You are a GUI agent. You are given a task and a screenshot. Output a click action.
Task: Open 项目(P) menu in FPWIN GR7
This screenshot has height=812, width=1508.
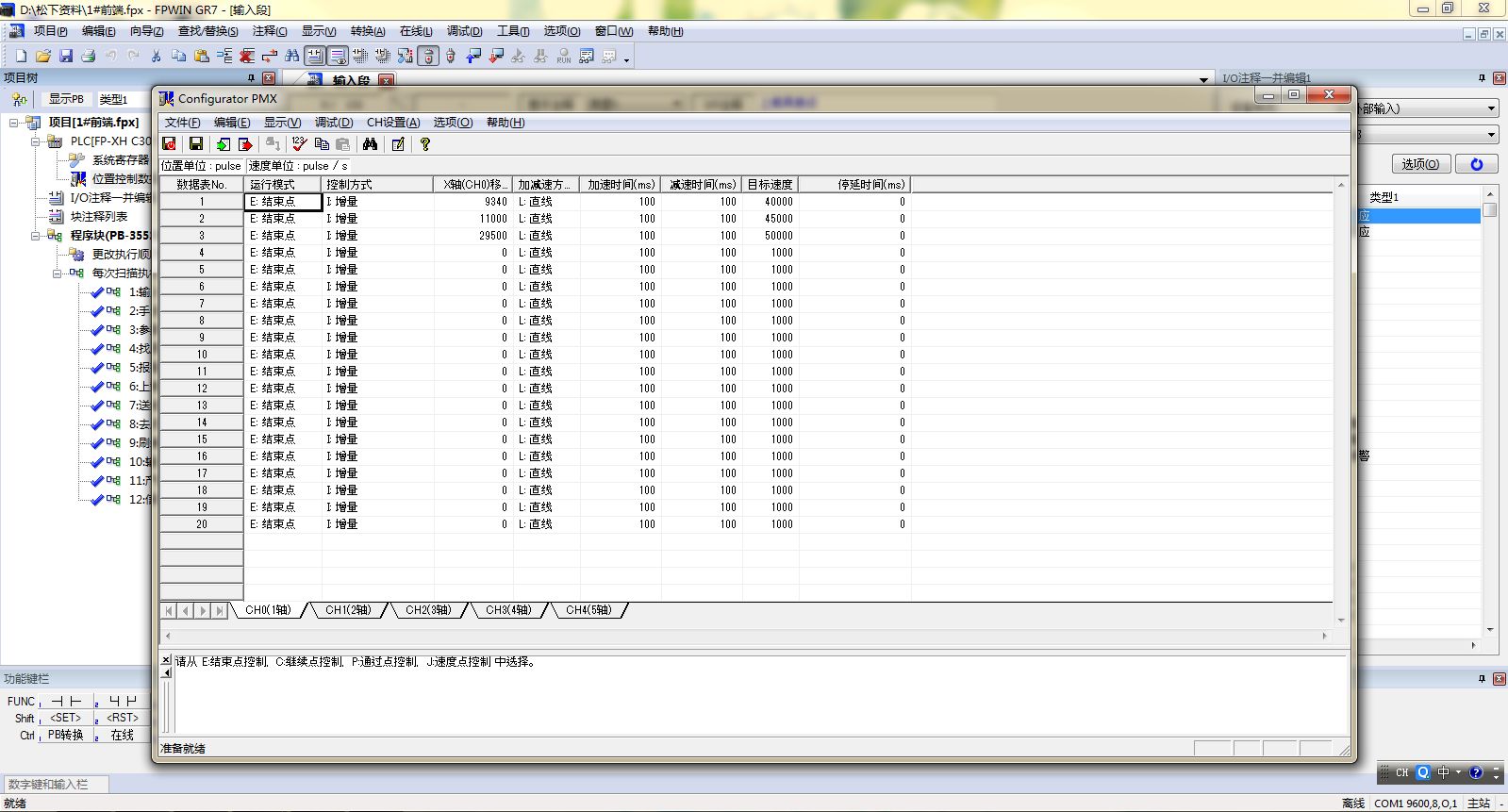click(x=50, y=31)
